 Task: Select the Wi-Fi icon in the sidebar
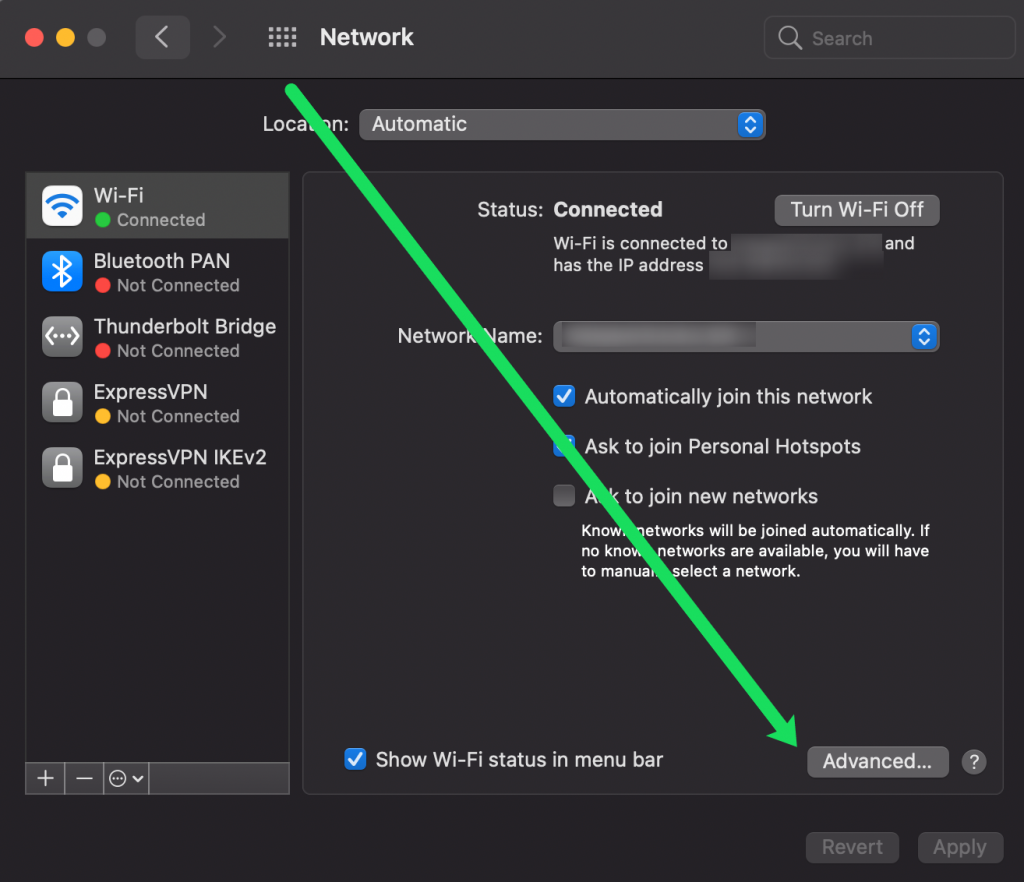(x=61, y=205)
